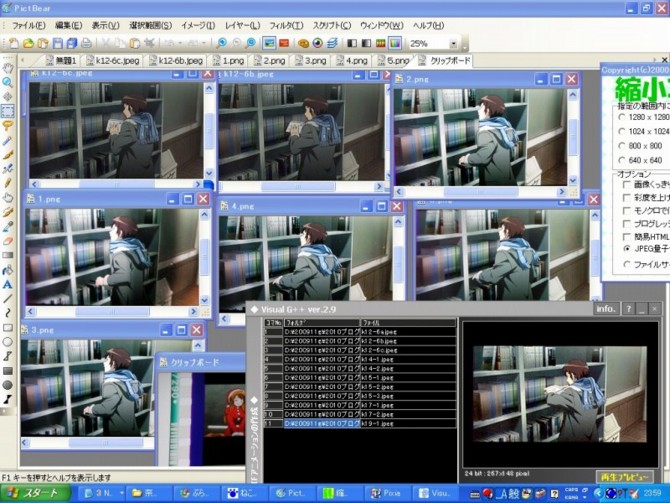Select the Zoom magnifier tool in toolbox
Screen dimensions: 670x503
pyautogui.click(x=8, y=82)
